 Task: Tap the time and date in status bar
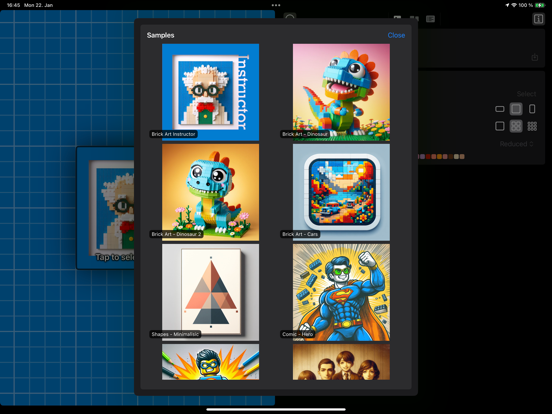[x=30, y=5]
